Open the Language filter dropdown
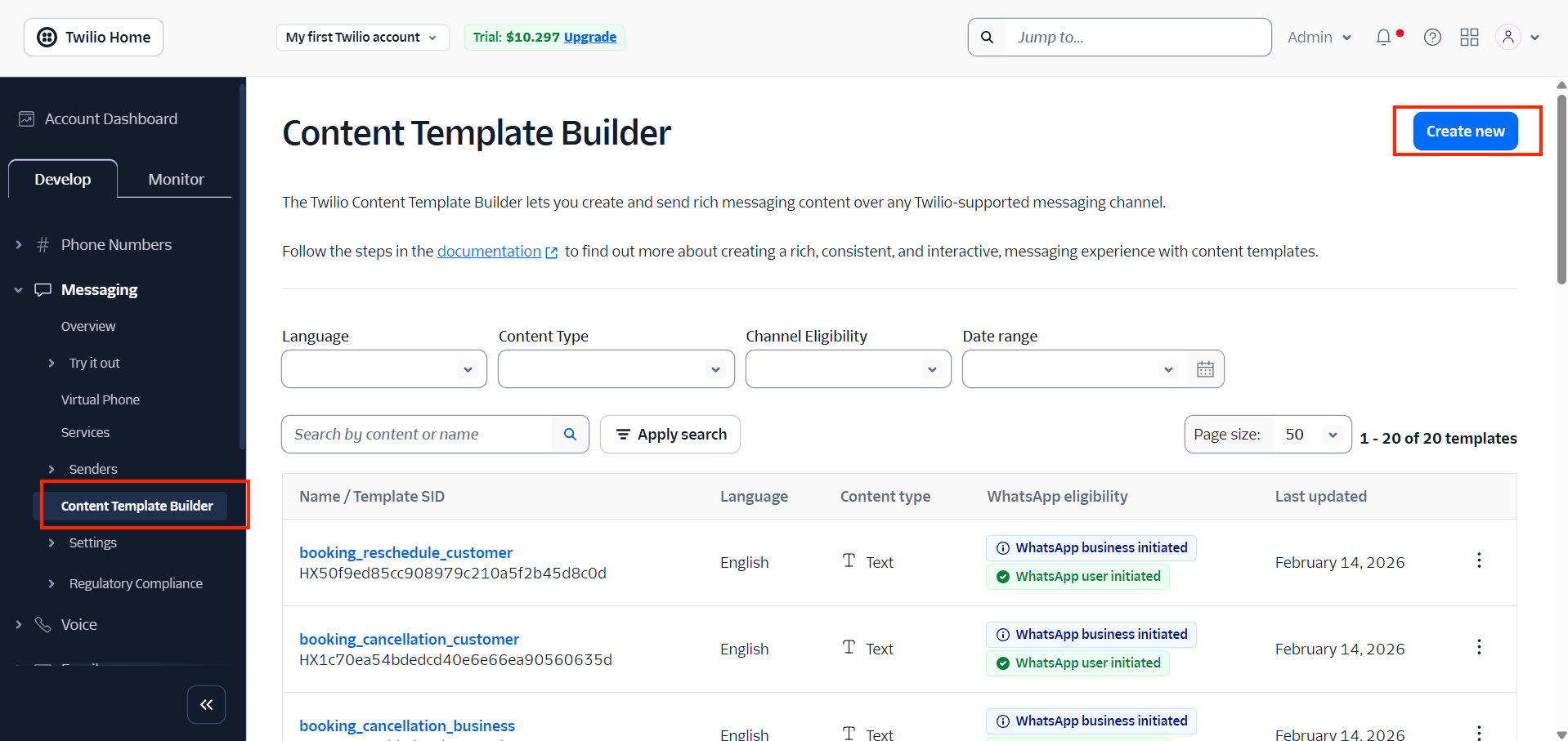 383,368
